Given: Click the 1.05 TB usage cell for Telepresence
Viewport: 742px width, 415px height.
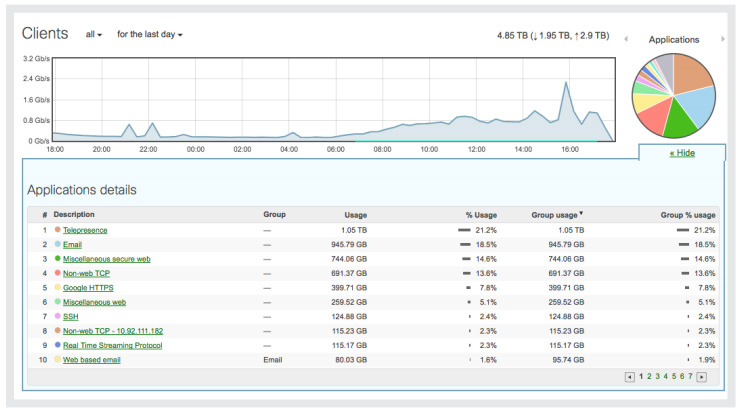Looking at the screenshot, I should click(354, 230).
